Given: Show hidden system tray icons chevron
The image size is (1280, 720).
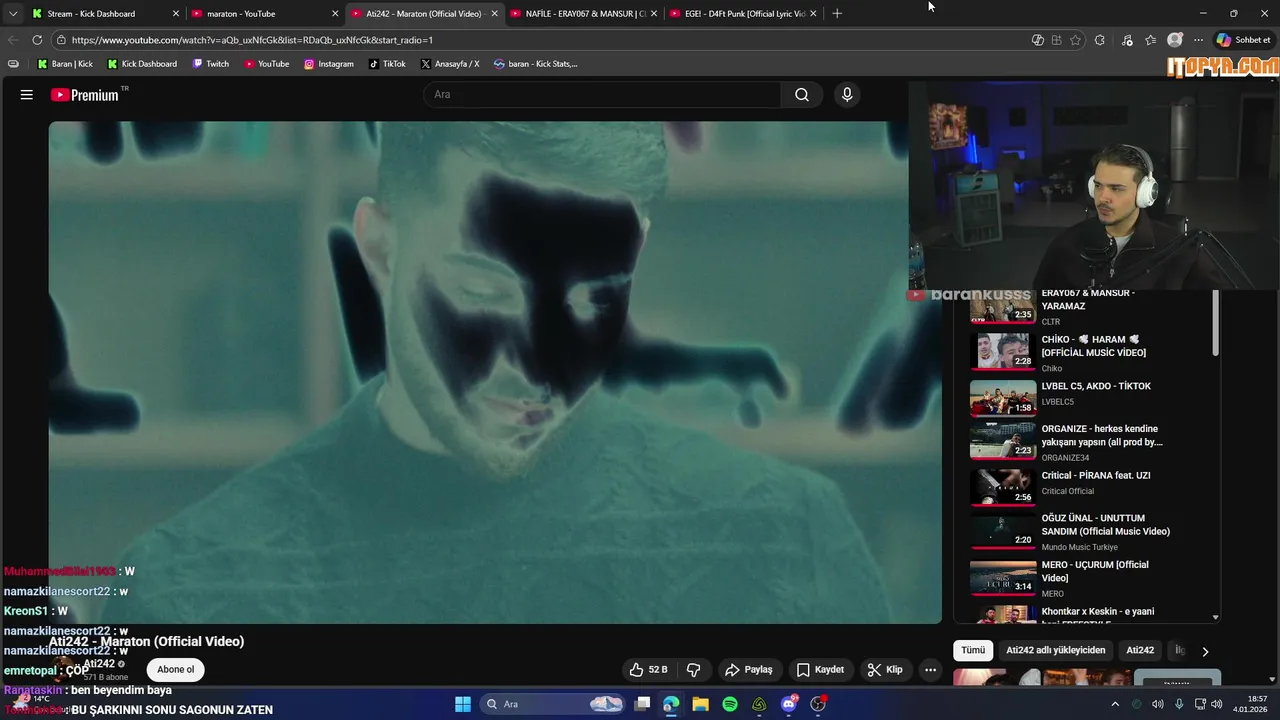Looking at the screenshot, I should (1115, 704).
